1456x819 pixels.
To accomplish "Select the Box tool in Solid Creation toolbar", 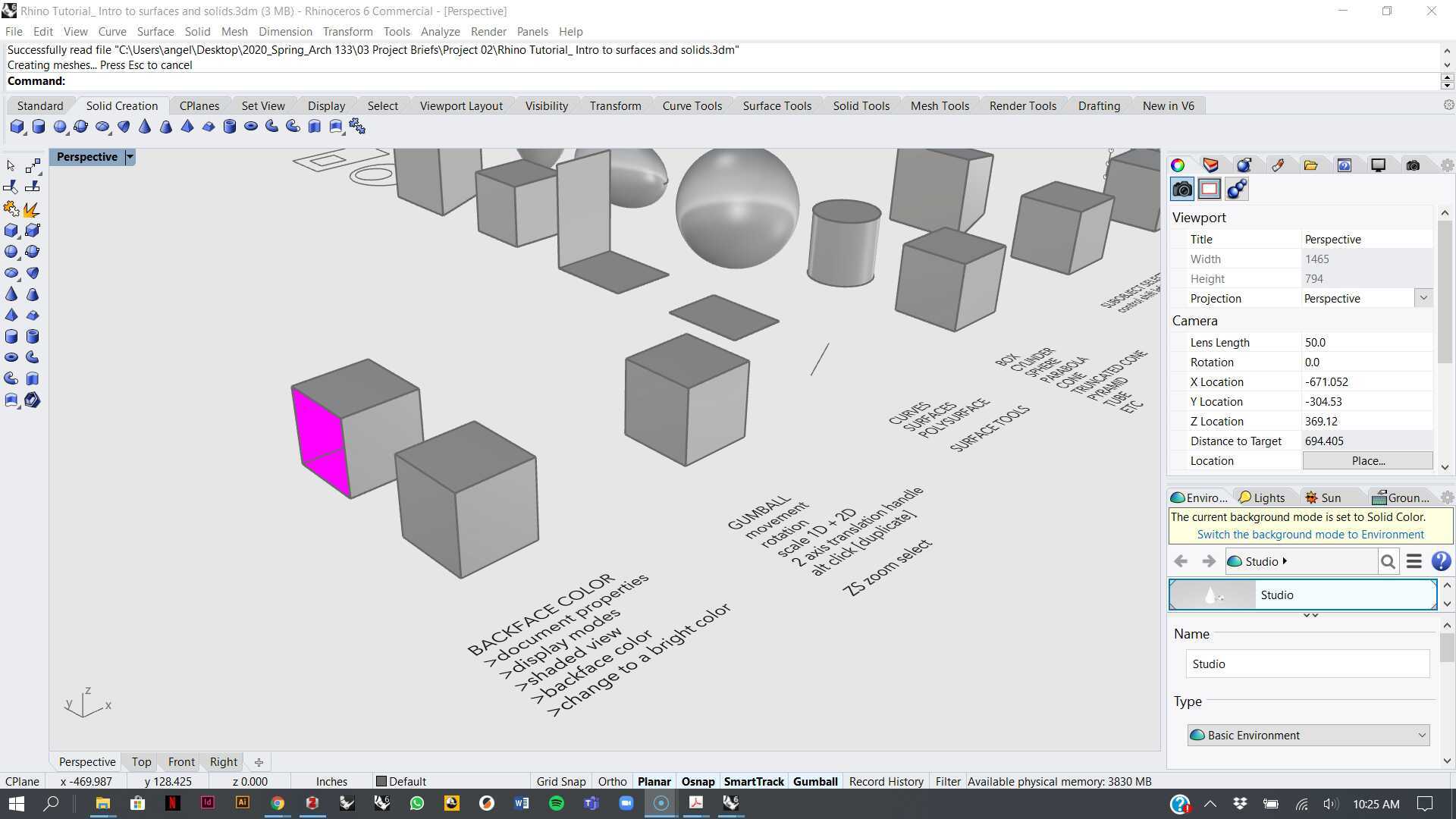I will click(x=17, y=127).
